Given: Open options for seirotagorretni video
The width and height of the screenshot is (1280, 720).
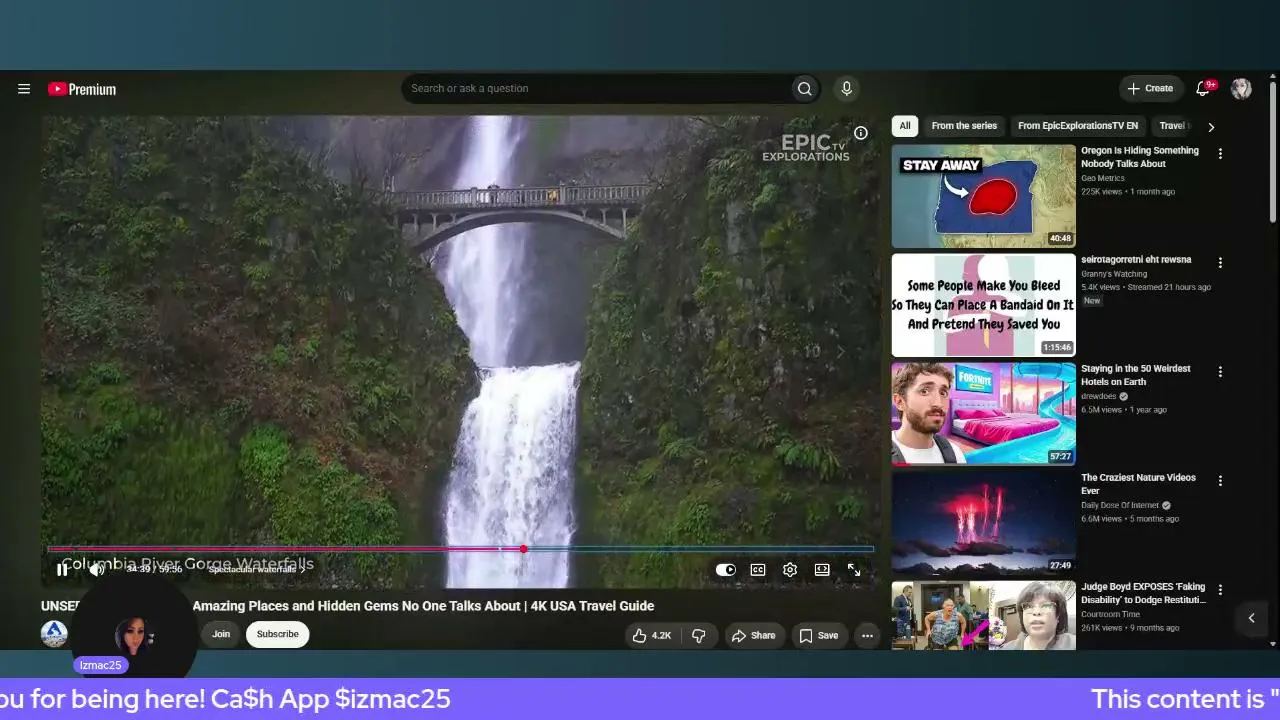Looking at the screenshot, I should (x=1220, y=263).
